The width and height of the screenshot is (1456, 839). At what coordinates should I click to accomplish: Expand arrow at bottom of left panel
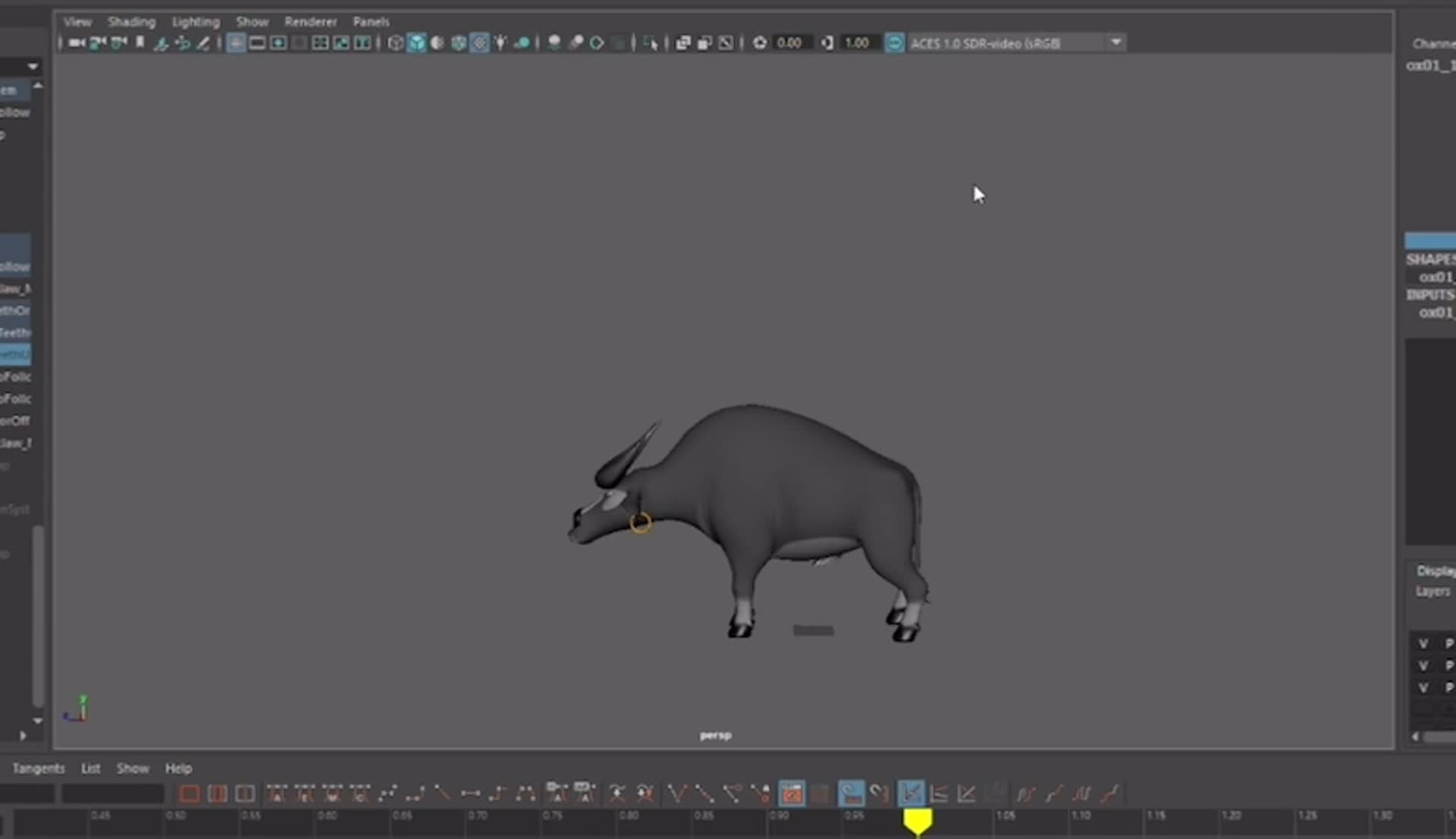point(23,735)
